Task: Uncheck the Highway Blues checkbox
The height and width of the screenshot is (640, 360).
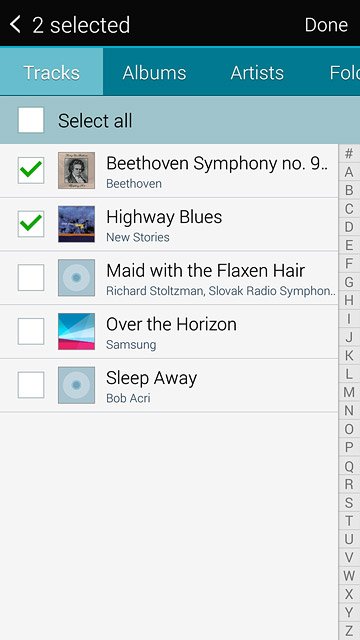Action: click(31, 224)
